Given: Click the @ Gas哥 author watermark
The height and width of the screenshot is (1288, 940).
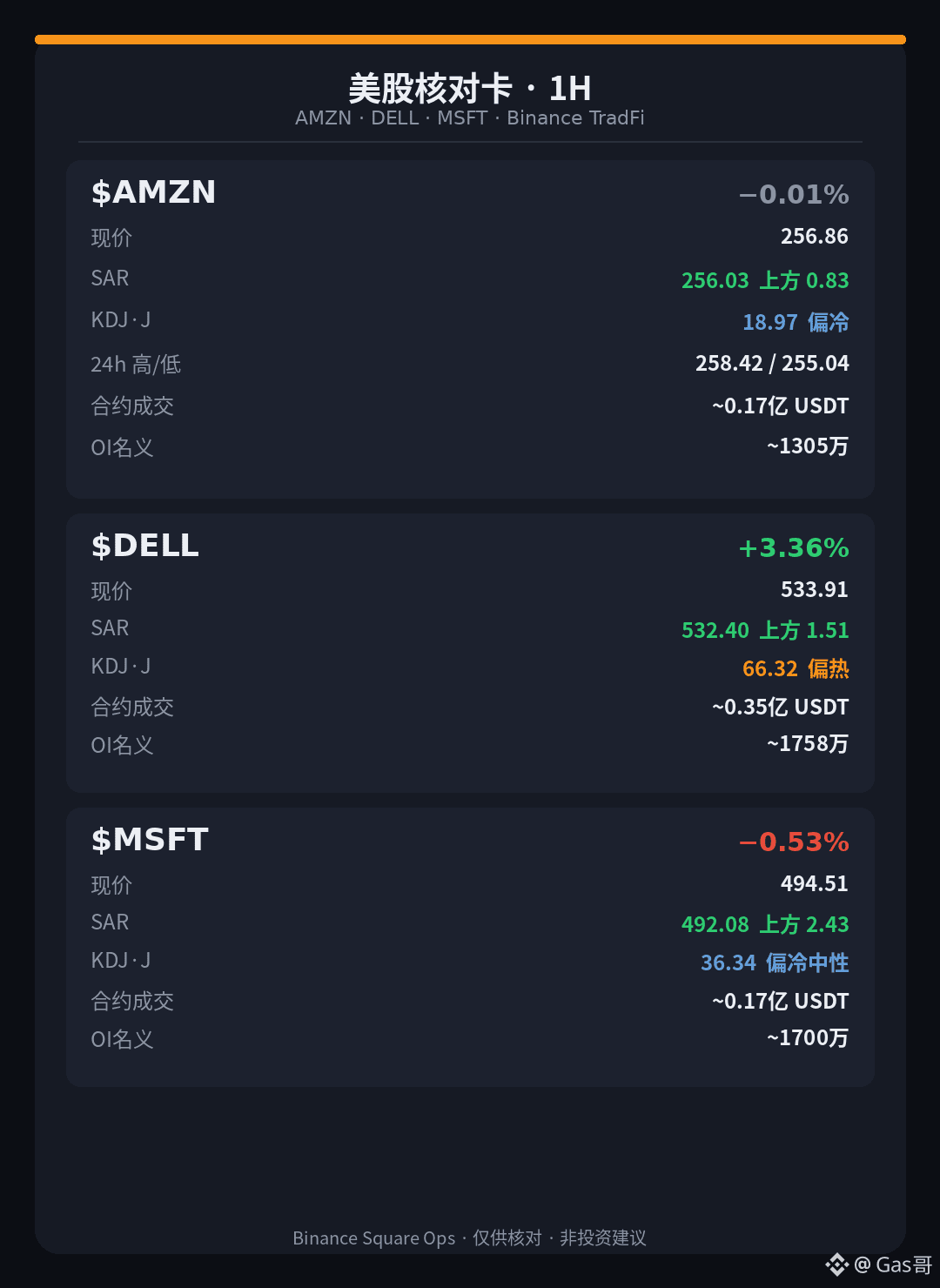Looking at the screenshot, I should 893,1265.
